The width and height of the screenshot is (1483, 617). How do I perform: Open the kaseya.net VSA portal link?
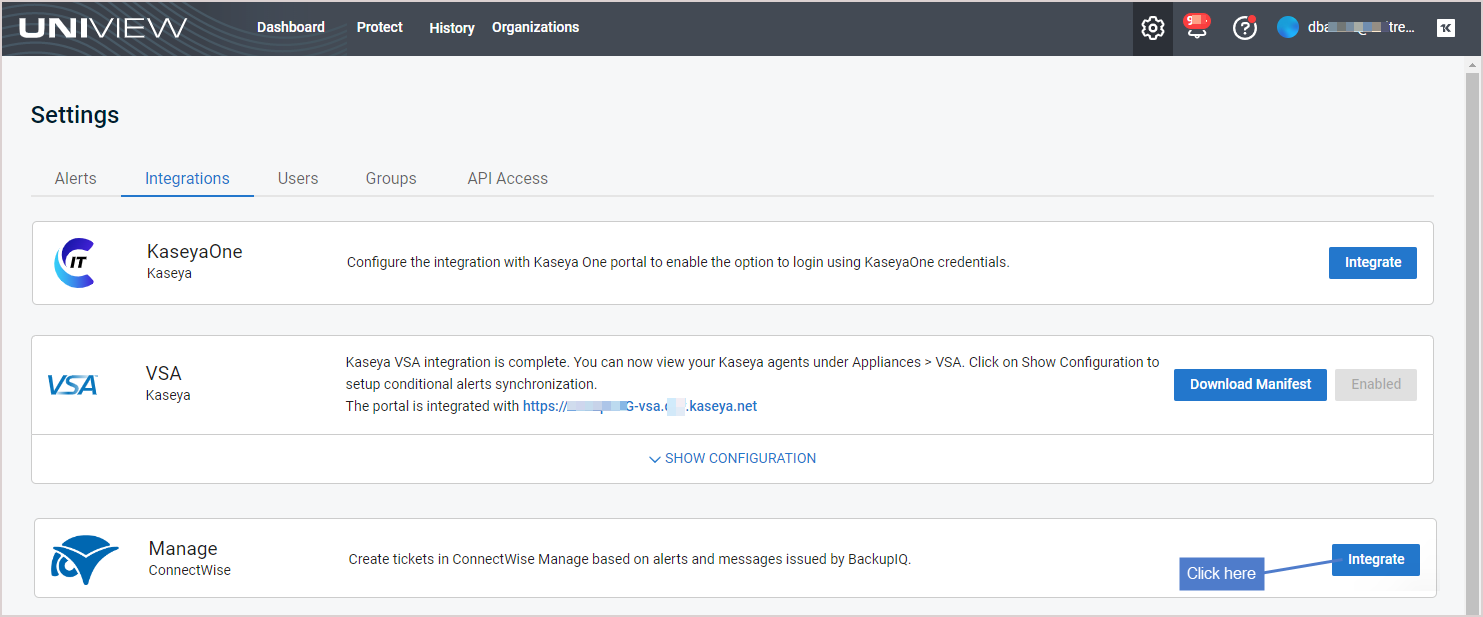[640, 406]
